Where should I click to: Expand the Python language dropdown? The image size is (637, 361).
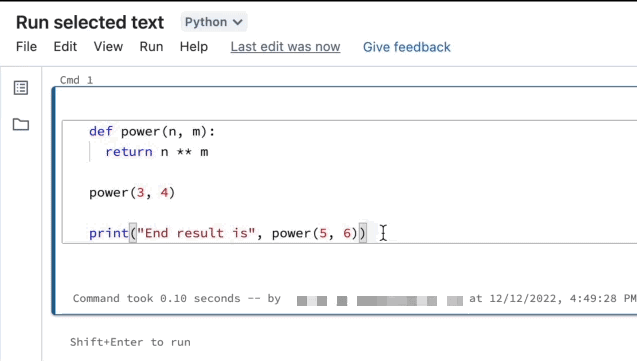click(x=214, y=22)
